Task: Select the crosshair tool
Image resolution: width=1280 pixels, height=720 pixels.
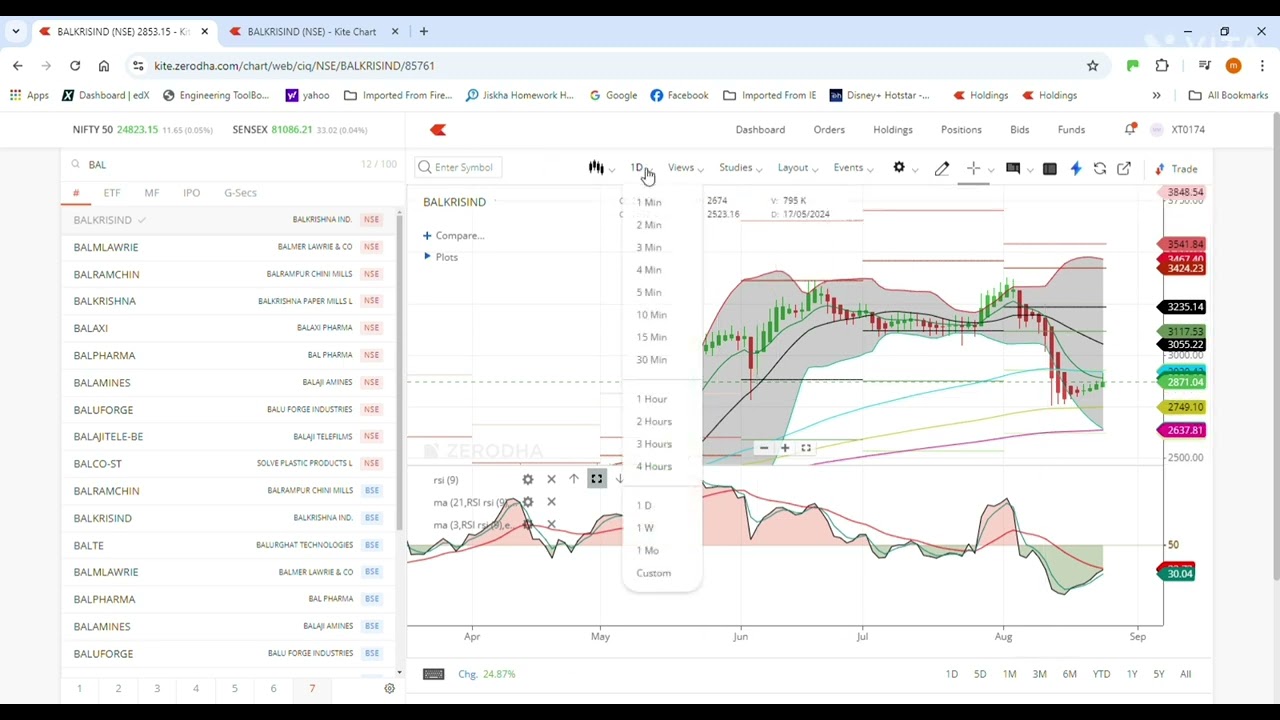Action: click(973, 168)
